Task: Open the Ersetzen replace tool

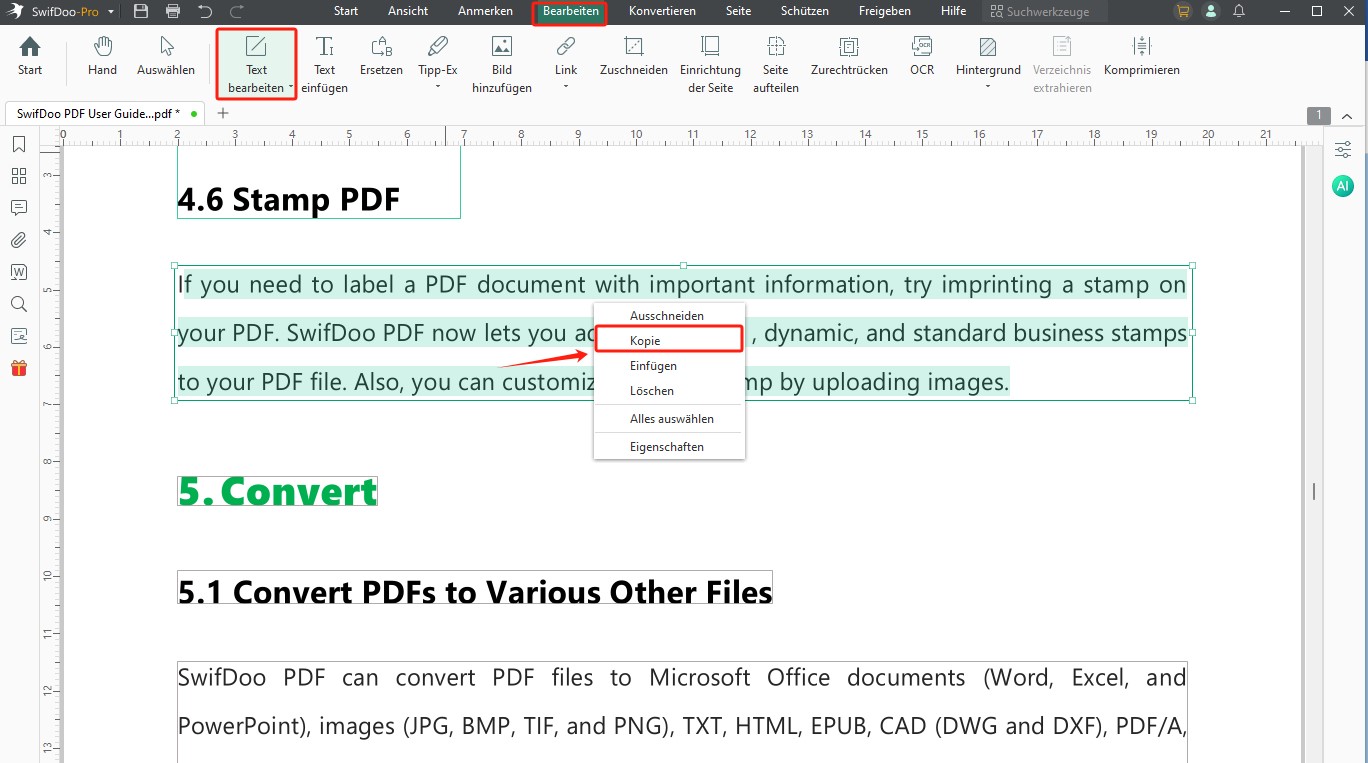Action: pyautogui.click(x=381, y=56)
